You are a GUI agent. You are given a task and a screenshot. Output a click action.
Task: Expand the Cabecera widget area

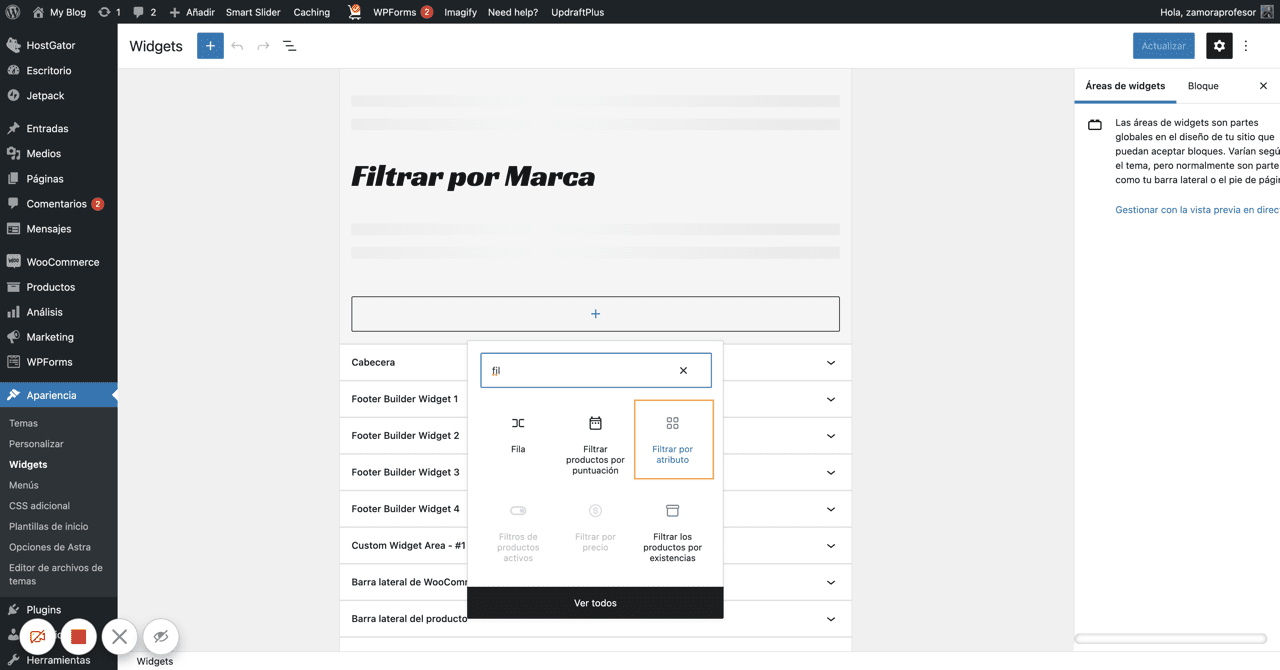tap(830, 362)
